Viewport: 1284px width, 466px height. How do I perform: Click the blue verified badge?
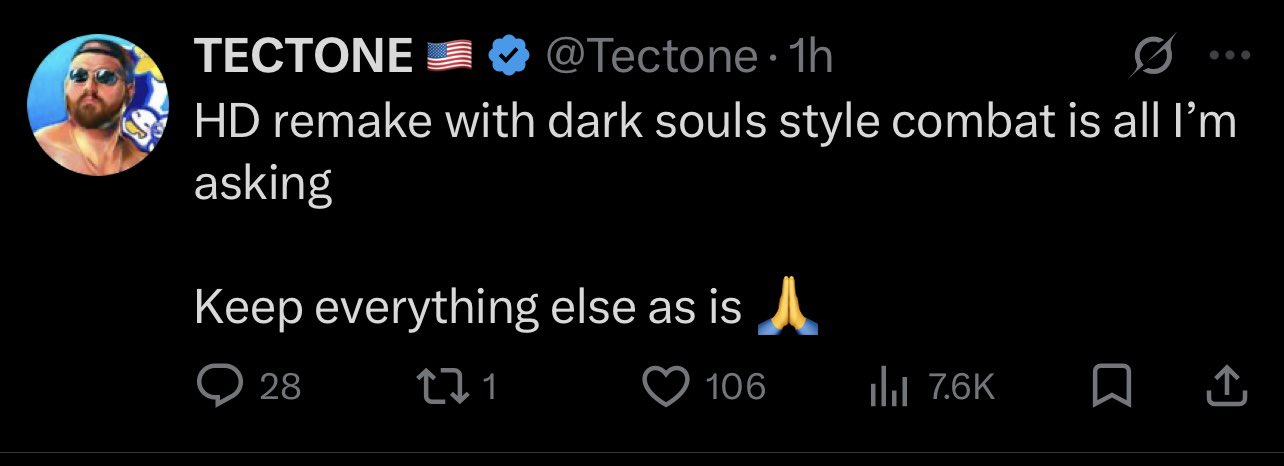[x=509, y=58]
